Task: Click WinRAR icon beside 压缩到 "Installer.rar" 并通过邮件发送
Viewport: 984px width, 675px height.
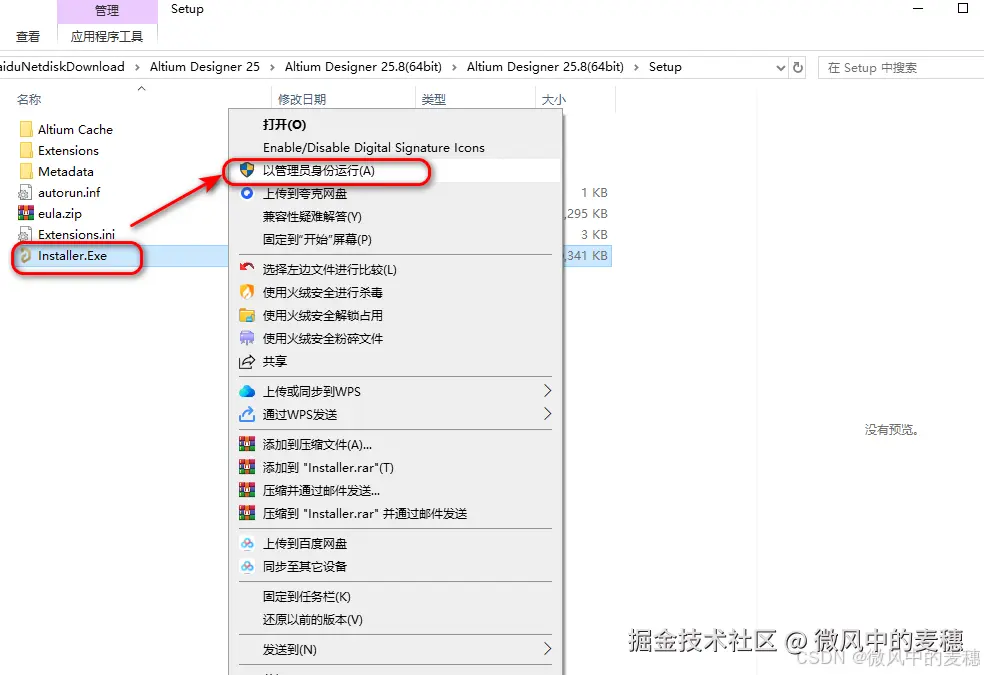Action: (x=247, y=513)
